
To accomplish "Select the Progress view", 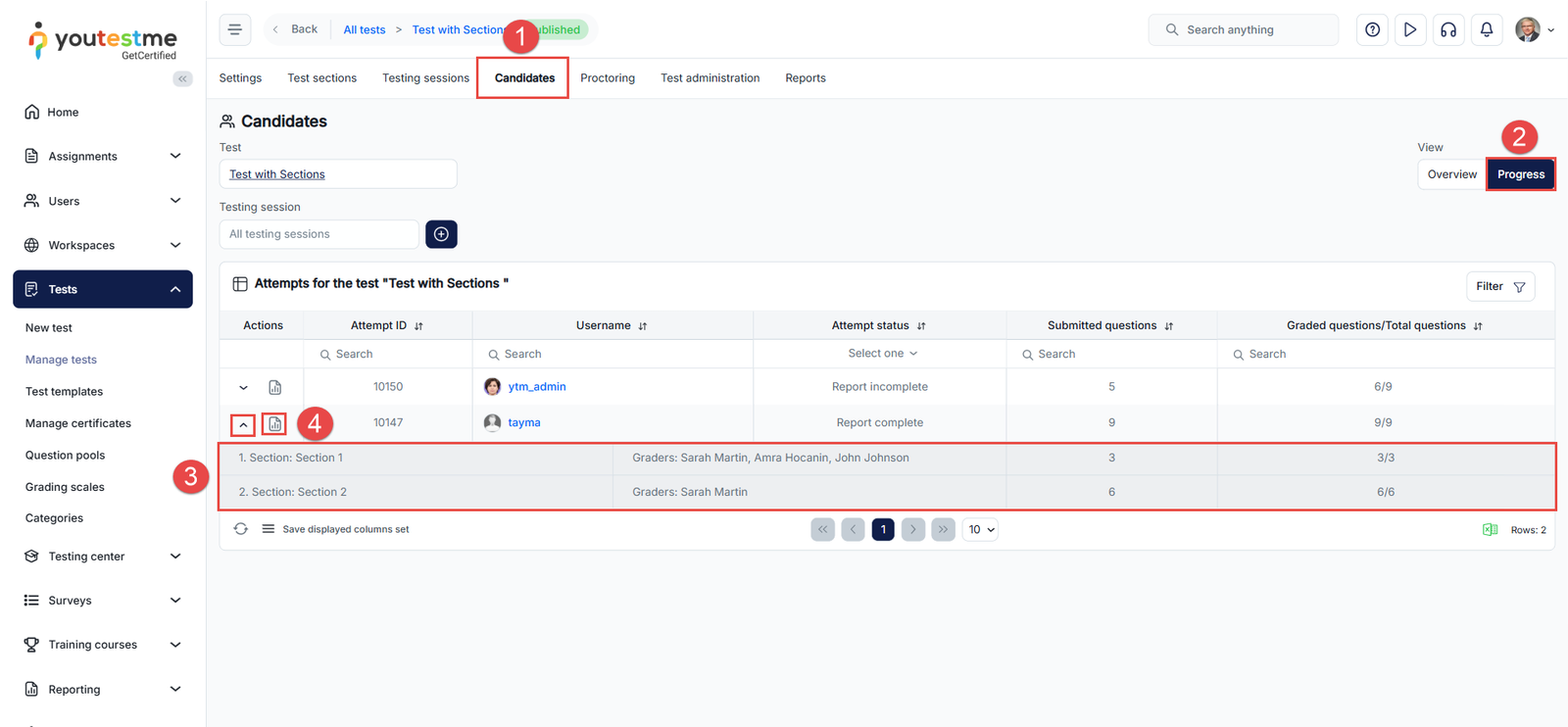I will point(1520,174).
